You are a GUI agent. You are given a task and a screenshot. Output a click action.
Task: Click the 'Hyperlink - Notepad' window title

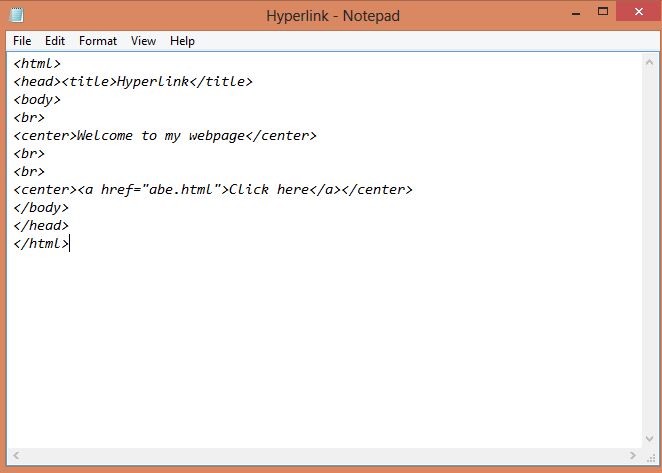333,16
